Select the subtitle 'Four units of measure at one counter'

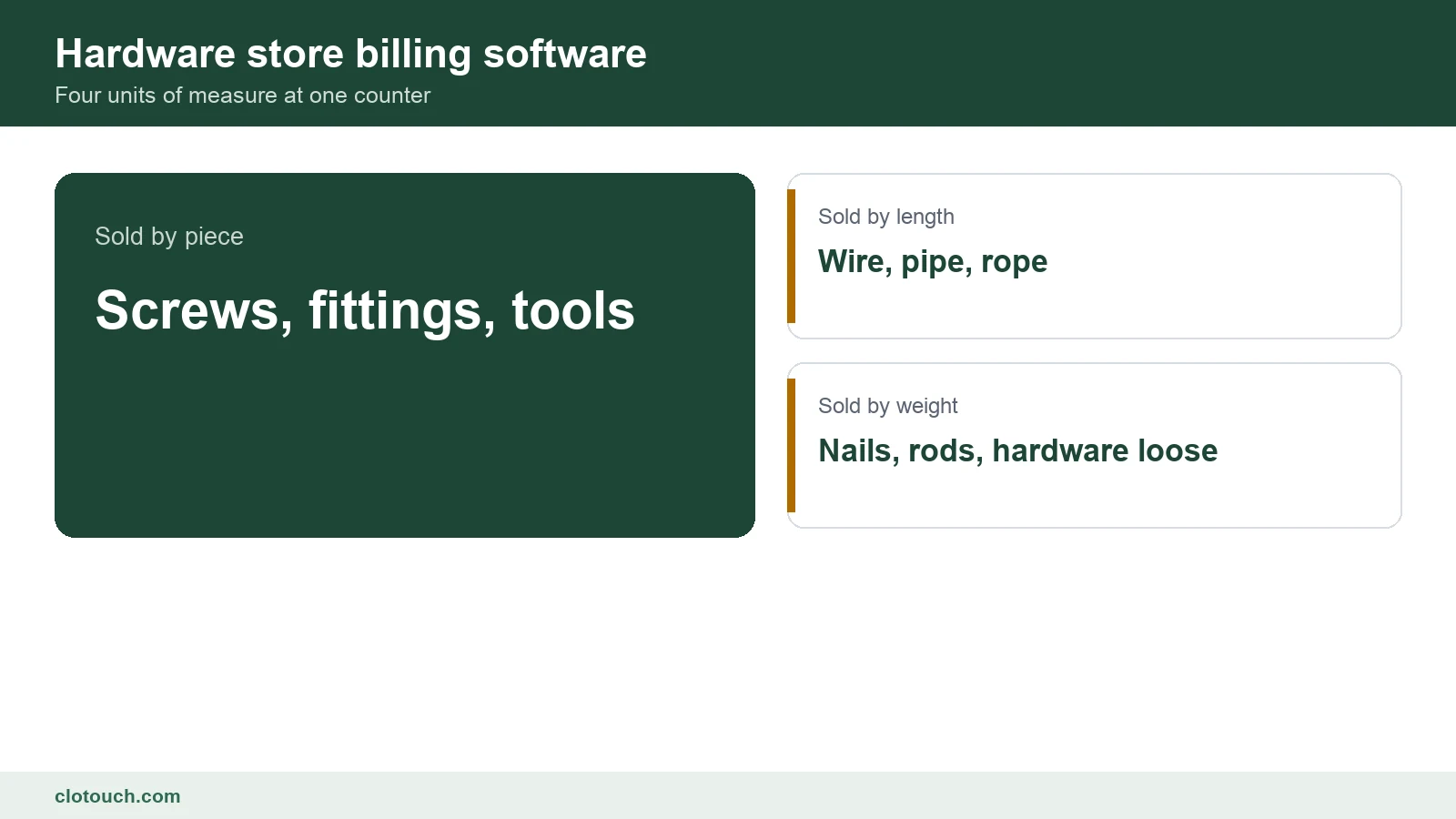coord(242,96)
